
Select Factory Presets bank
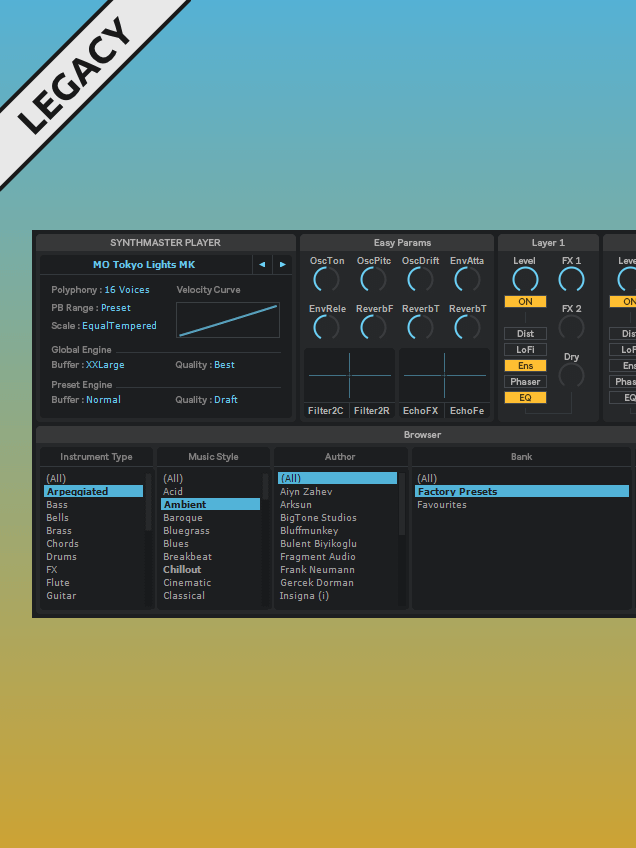click(522, 491)
